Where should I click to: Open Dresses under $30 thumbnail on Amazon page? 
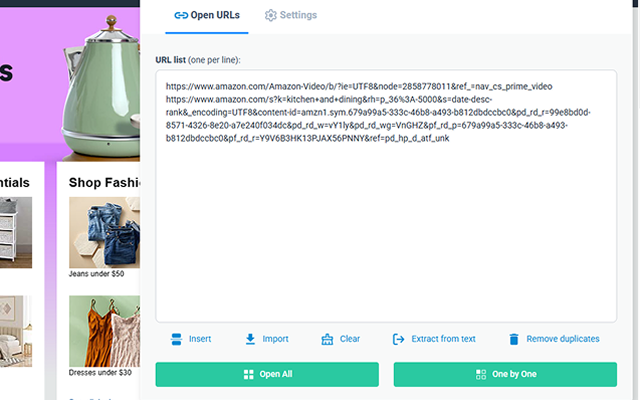(104, 331)
